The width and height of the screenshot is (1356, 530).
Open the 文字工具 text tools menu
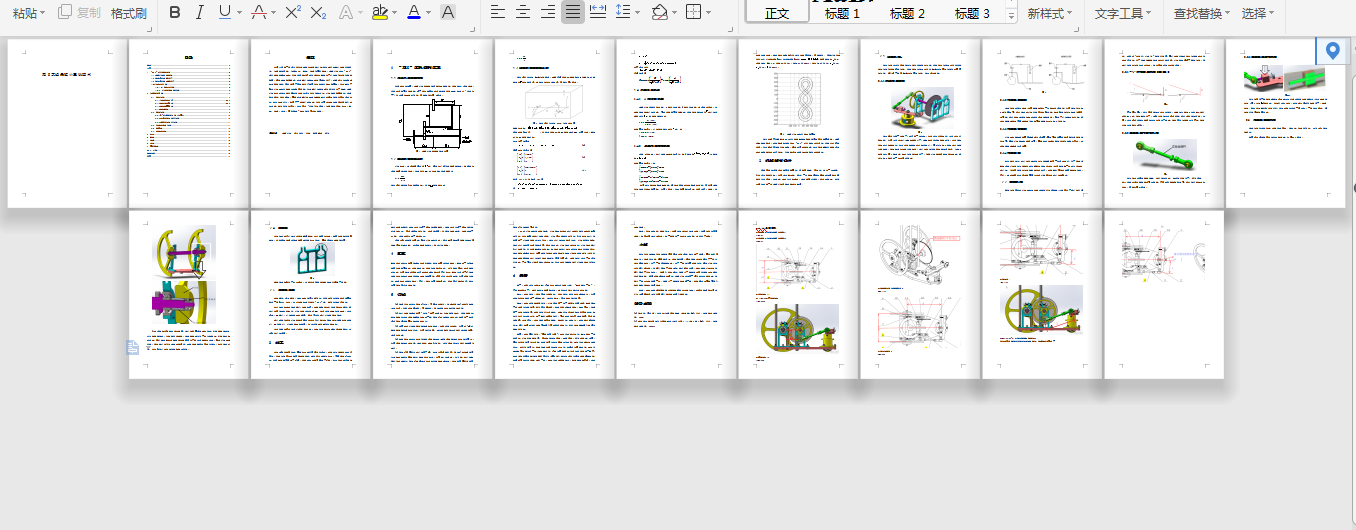[1122, 13]
